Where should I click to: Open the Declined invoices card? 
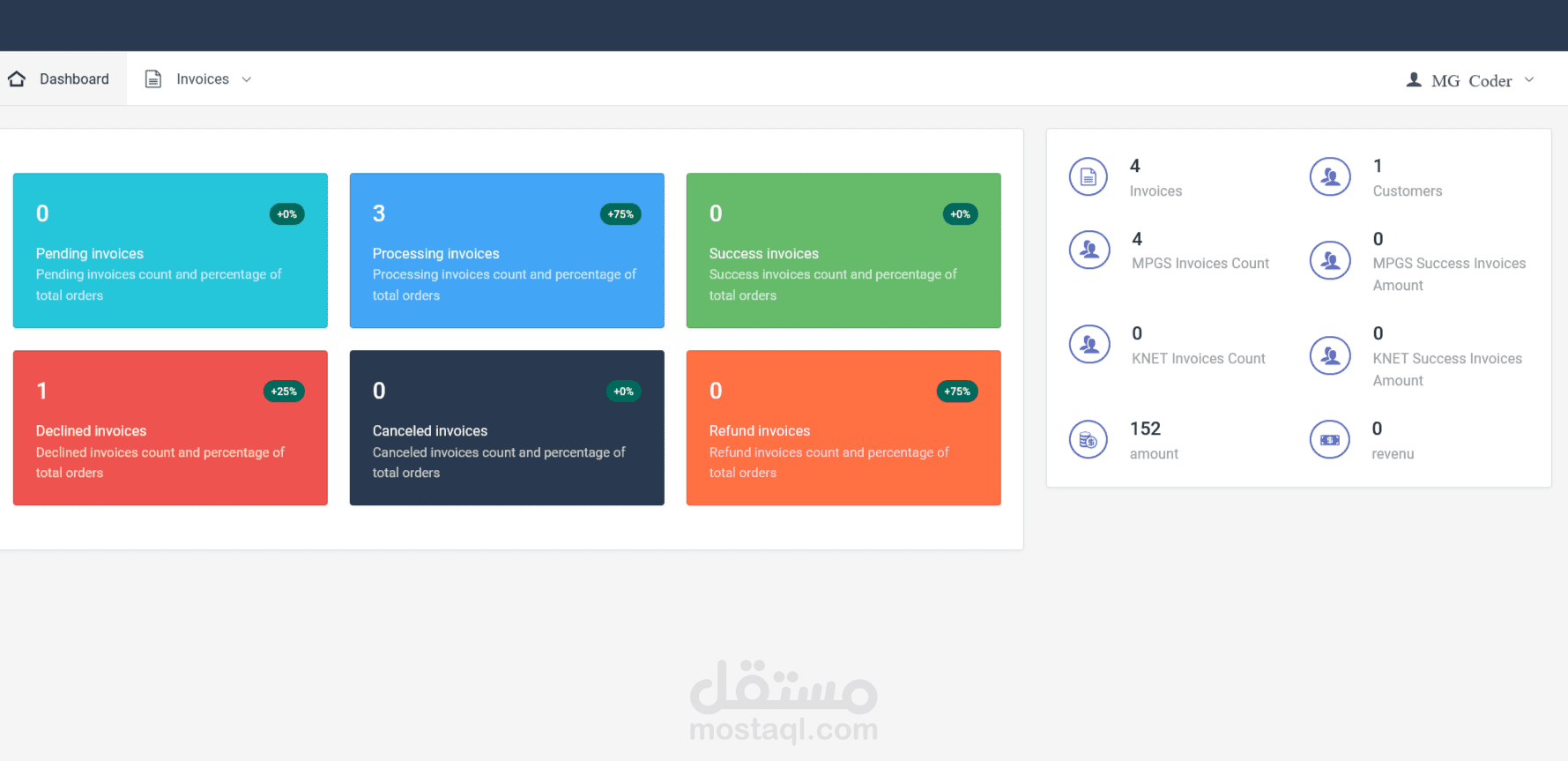coord(170,428)
